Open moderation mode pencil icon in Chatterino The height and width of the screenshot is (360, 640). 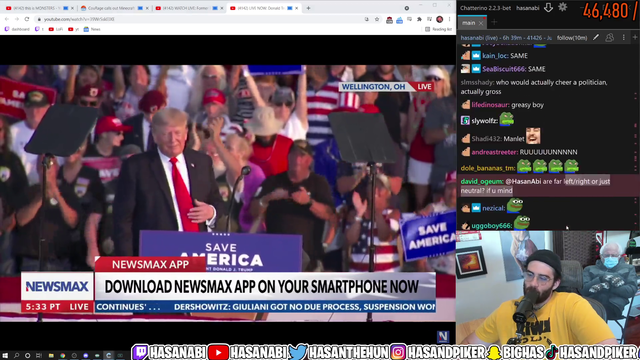tap(596, 38)
